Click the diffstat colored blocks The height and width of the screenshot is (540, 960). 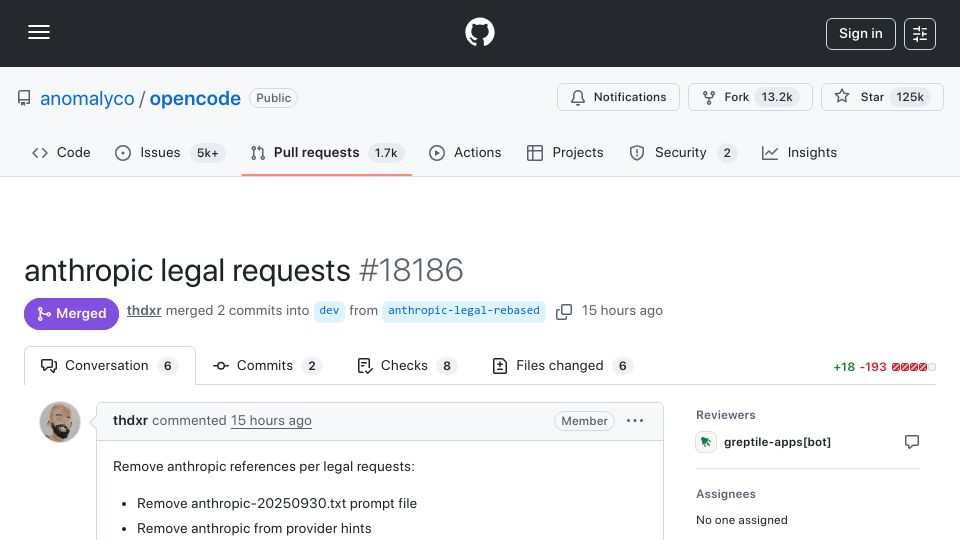(913, 367)
